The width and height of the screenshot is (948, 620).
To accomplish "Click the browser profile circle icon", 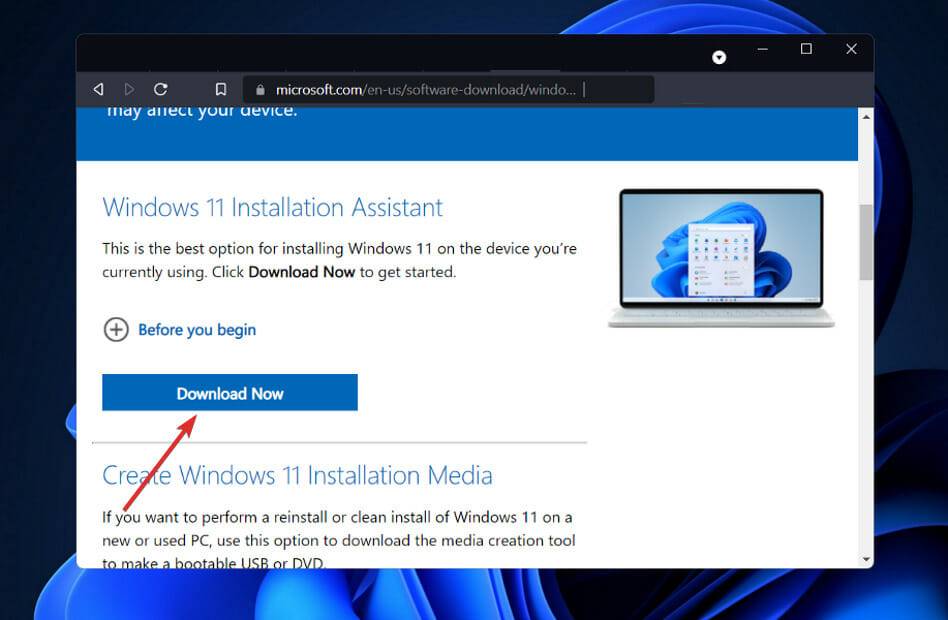I will (719, 57).
